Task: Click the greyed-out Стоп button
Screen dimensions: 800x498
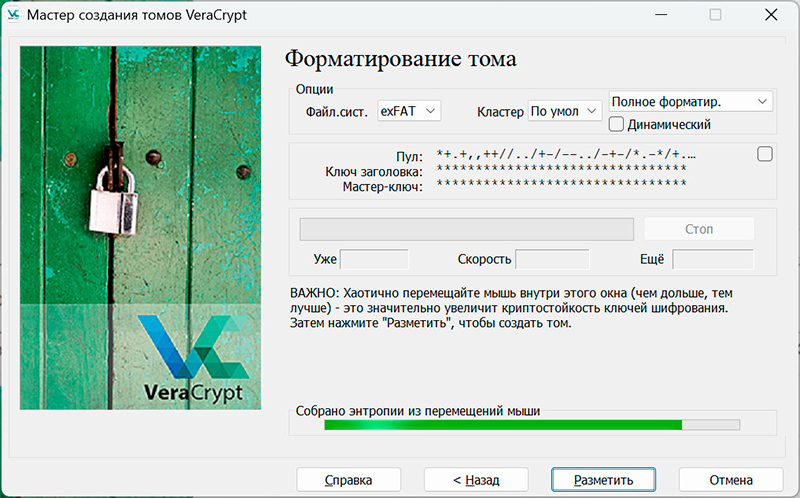Action: pos(698,229)
